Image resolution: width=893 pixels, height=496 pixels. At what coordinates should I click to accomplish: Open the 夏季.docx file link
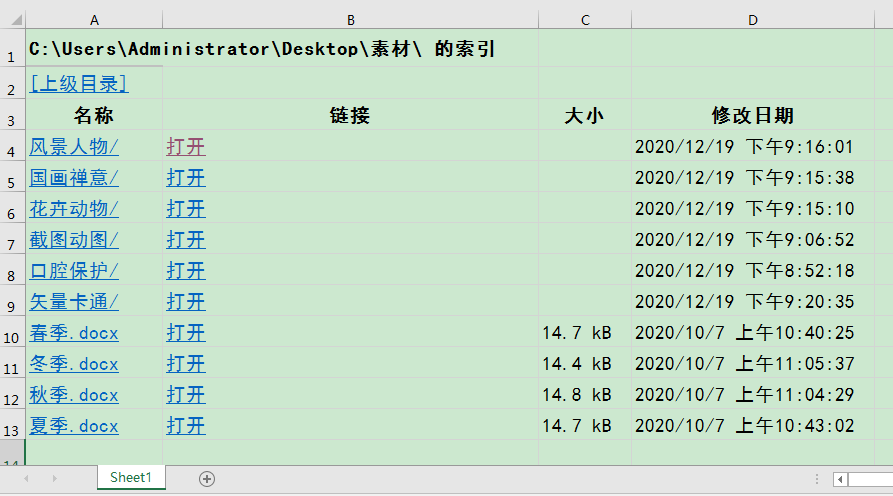click(74, 425)
